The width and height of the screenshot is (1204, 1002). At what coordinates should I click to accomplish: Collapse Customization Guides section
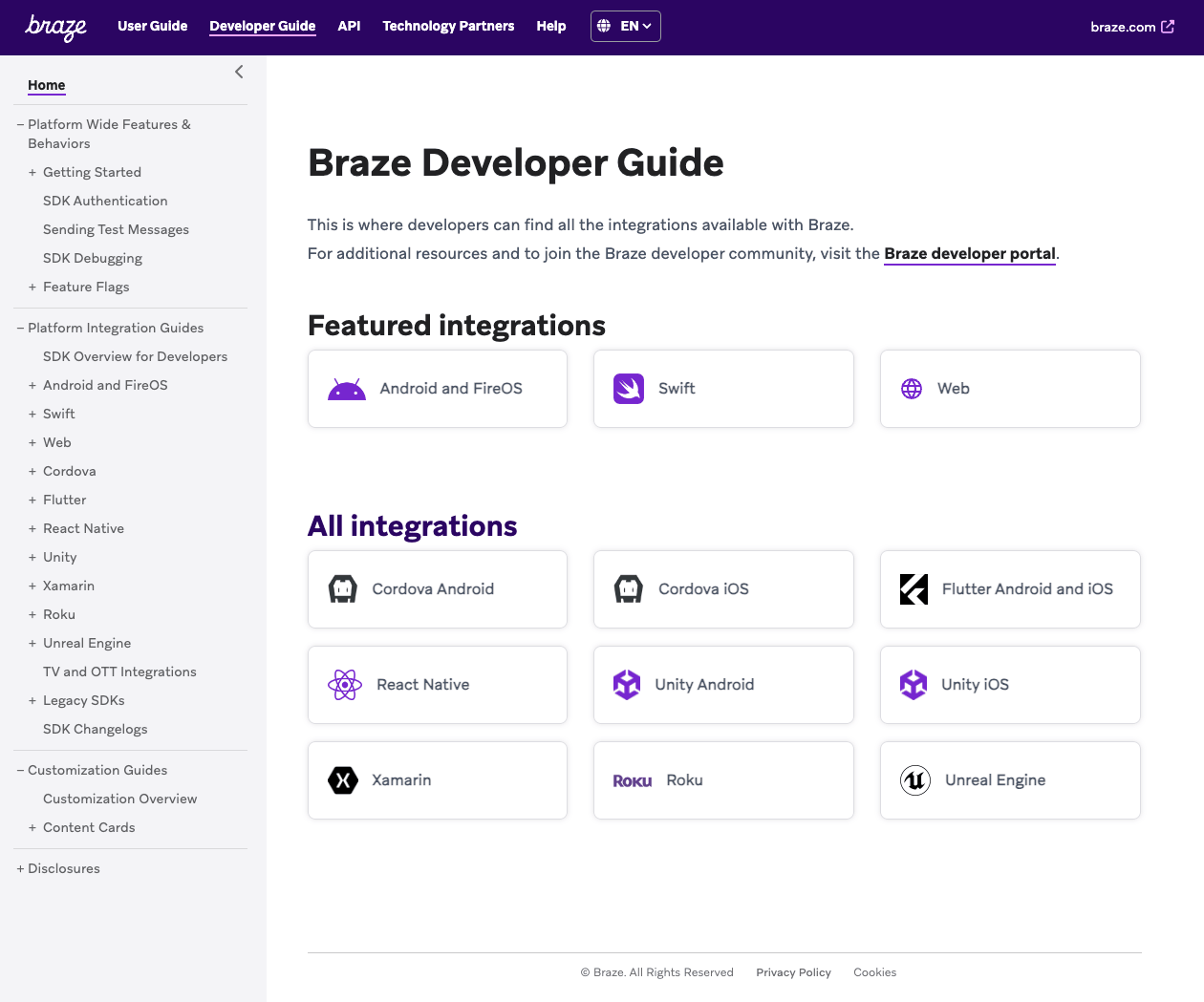[20, 770]
